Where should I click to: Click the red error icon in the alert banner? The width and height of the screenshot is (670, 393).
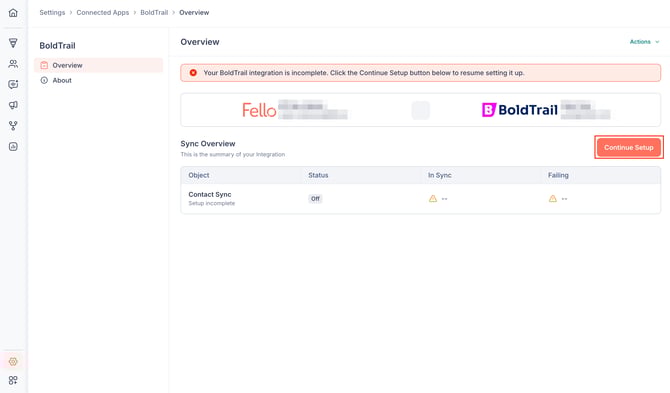[193, 73]
